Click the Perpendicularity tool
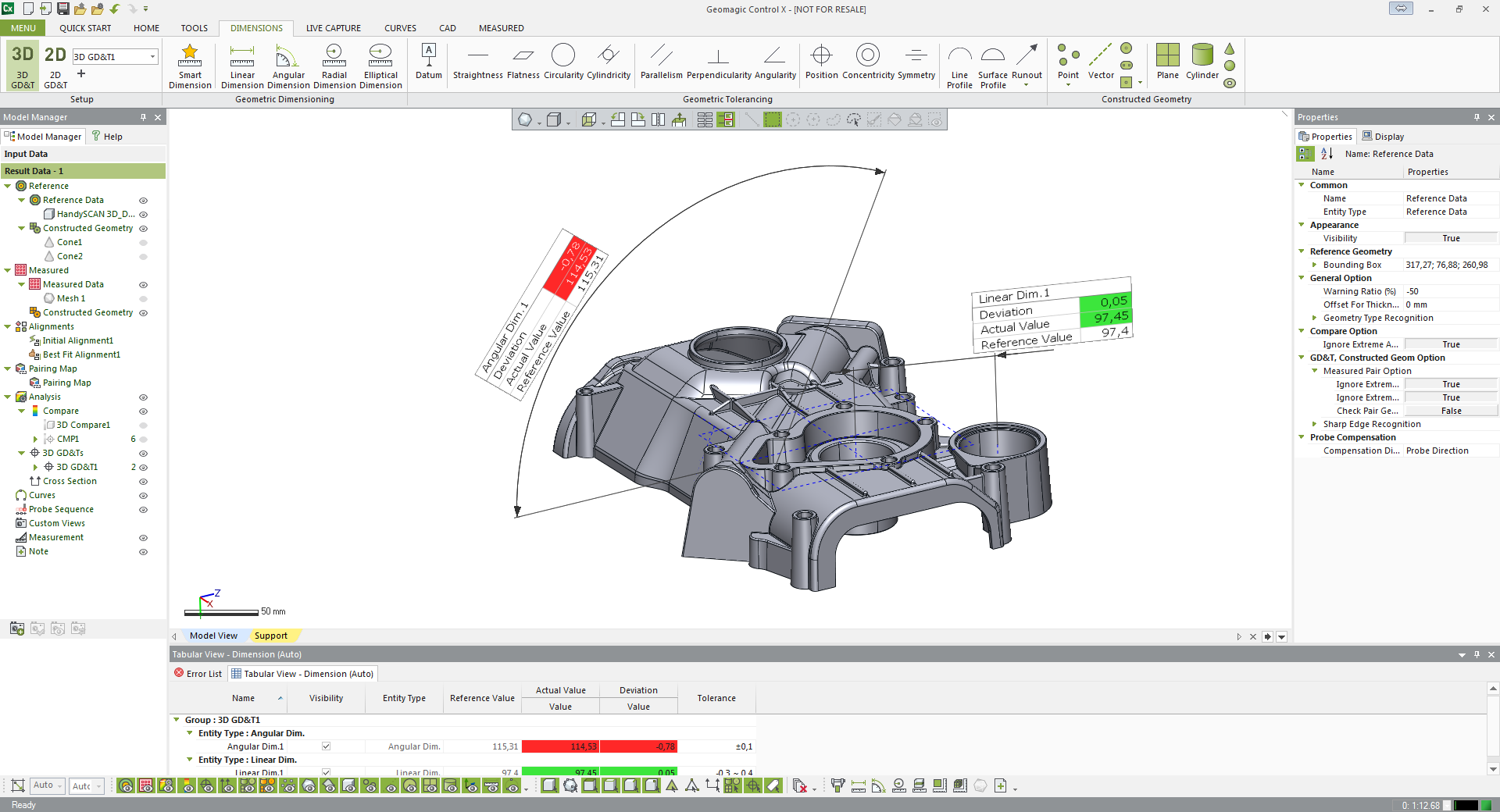Viewport: 1500px width, 812px height. (x=718, y=62)
